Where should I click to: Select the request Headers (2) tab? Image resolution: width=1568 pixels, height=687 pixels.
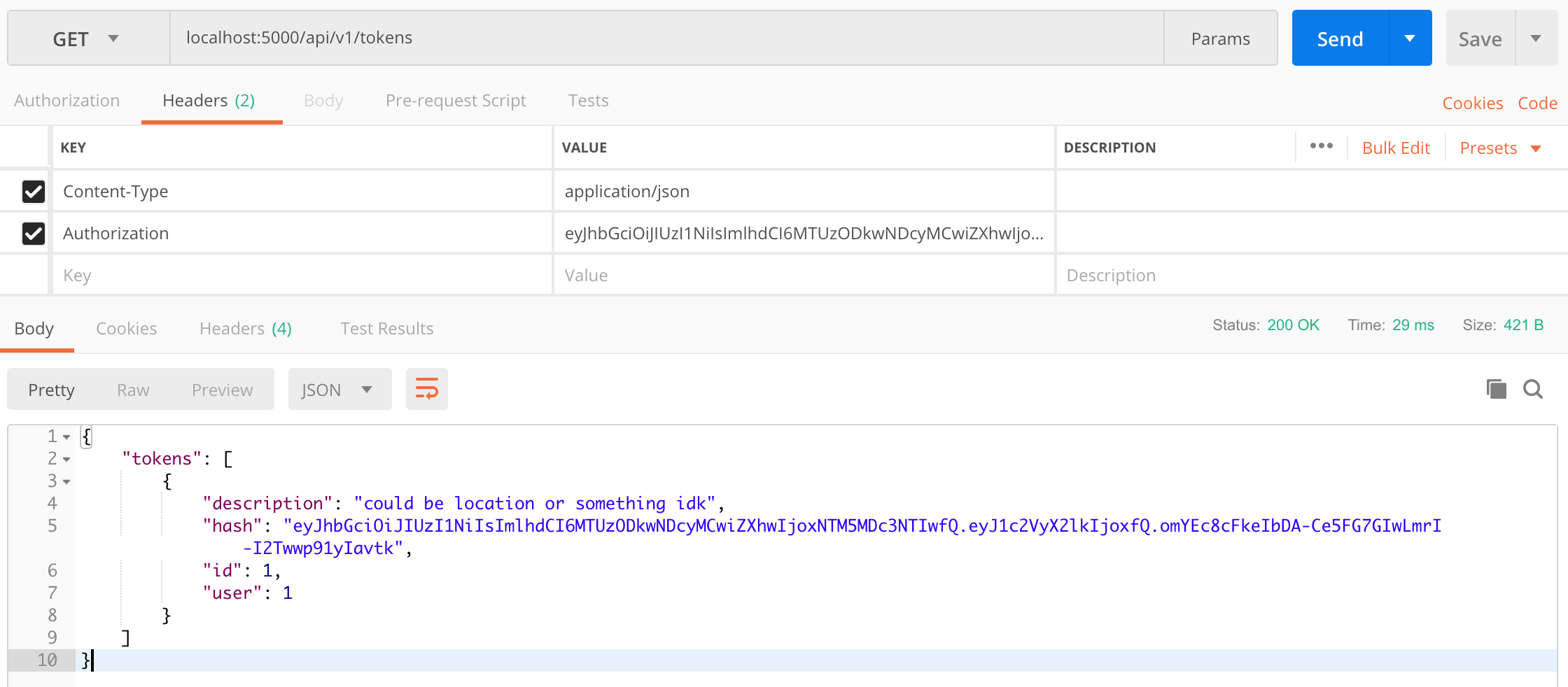[209, 101]
